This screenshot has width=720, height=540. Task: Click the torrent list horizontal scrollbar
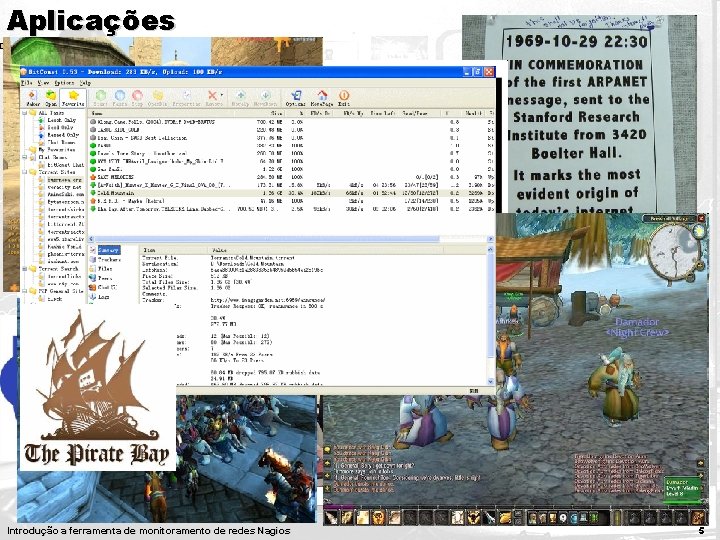(x=266, y=239)
